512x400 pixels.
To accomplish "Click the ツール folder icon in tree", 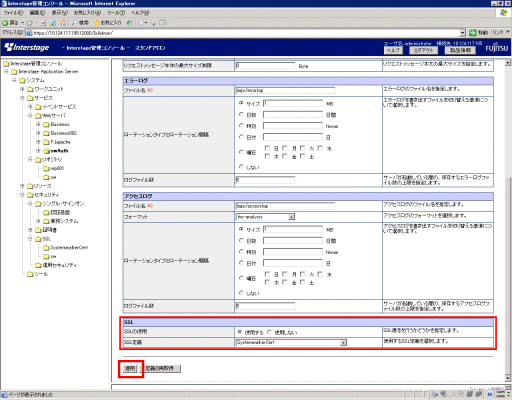I will (30, 274).
